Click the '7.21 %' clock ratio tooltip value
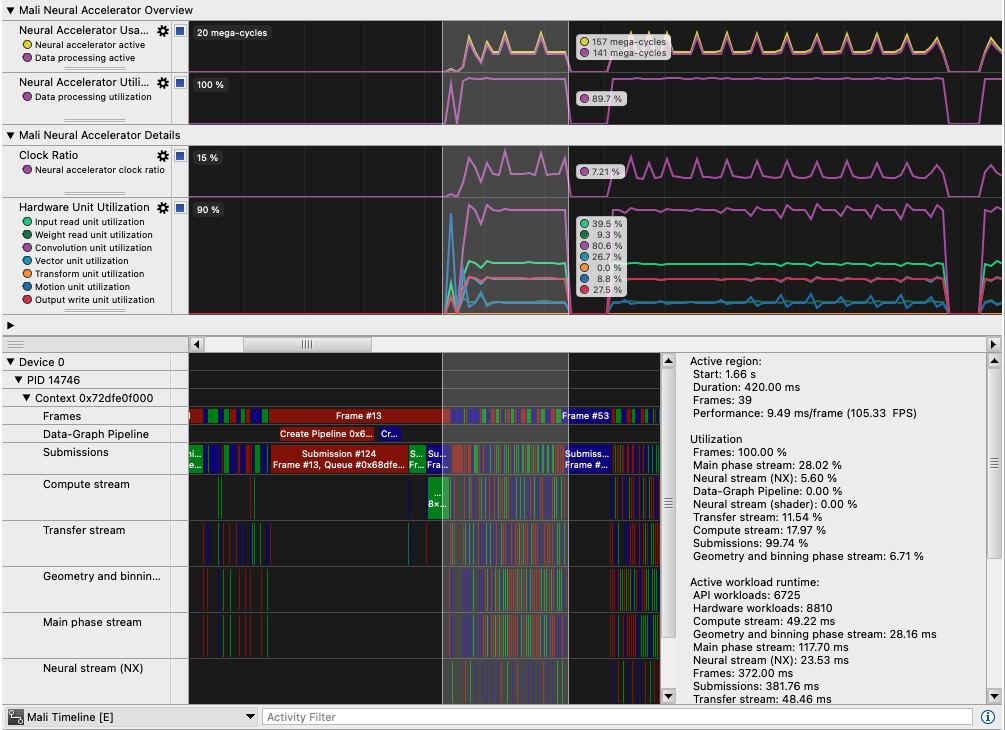The width and height of the screenshot is (1005, 730). tap(605, 172)
